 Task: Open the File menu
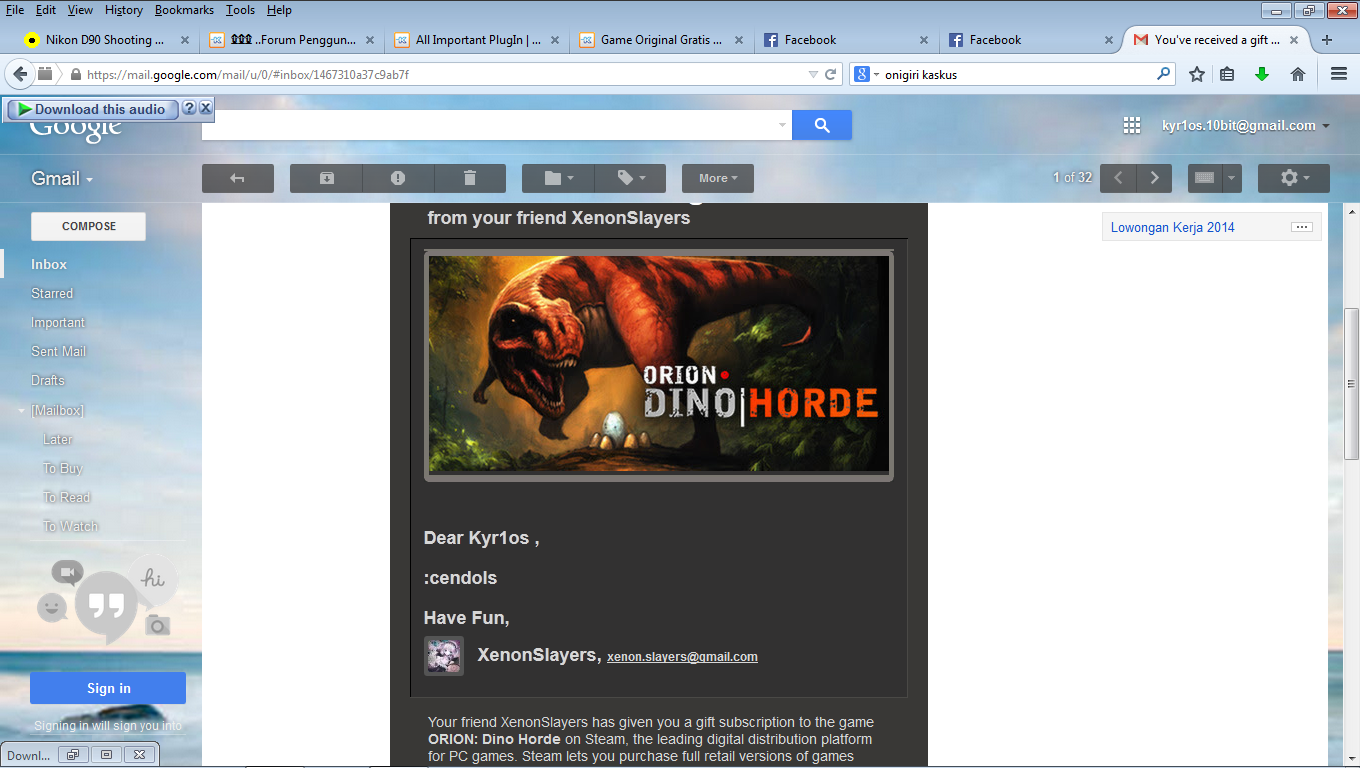point(15,10)
